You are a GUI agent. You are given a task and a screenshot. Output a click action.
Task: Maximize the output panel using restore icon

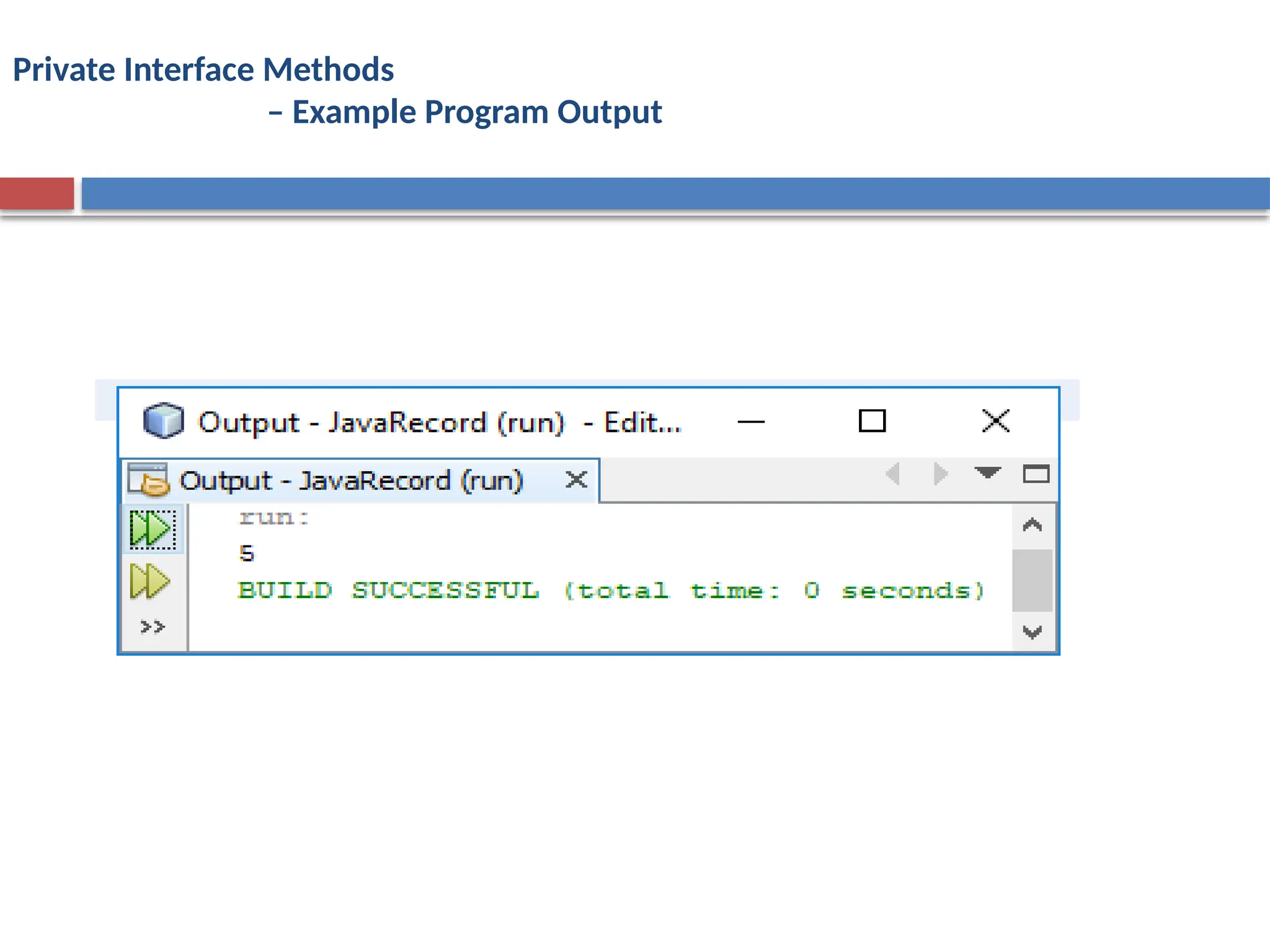coord(1036,474)
